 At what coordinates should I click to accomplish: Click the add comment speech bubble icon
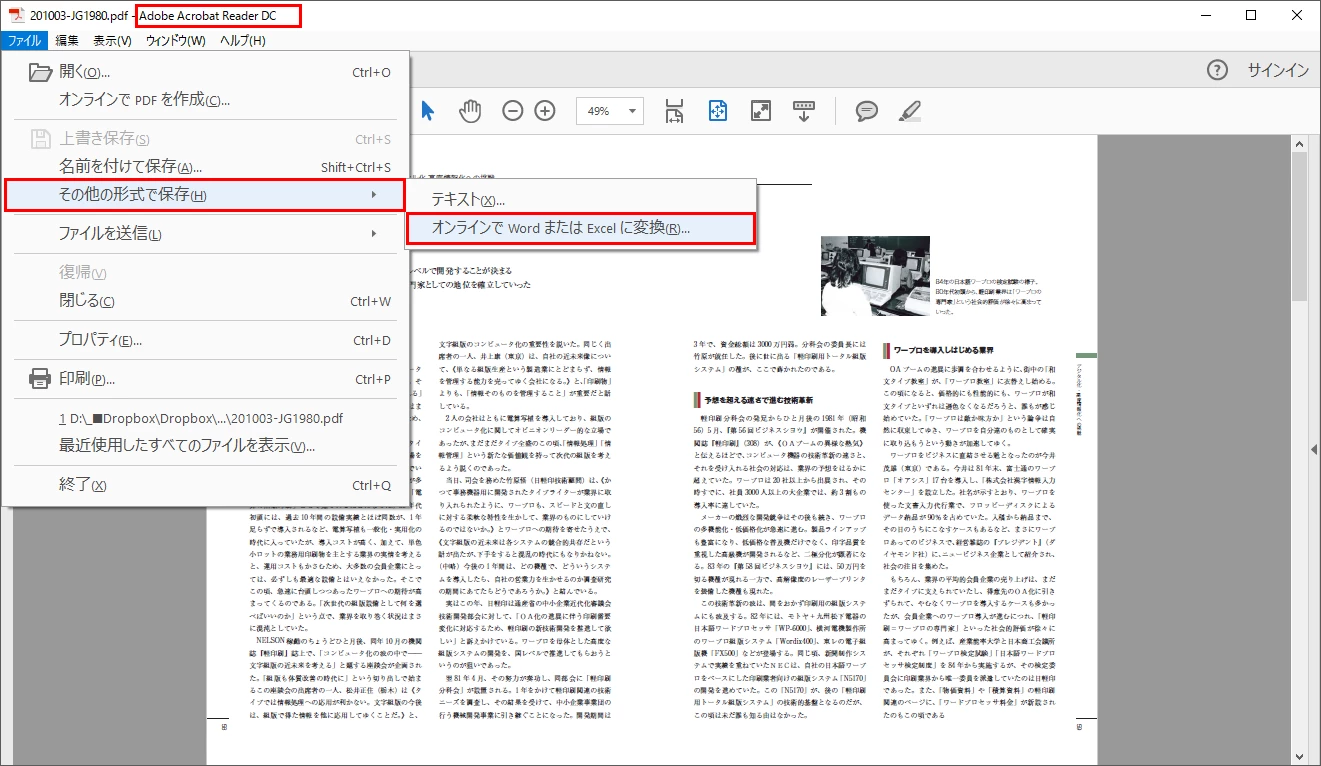866,111
